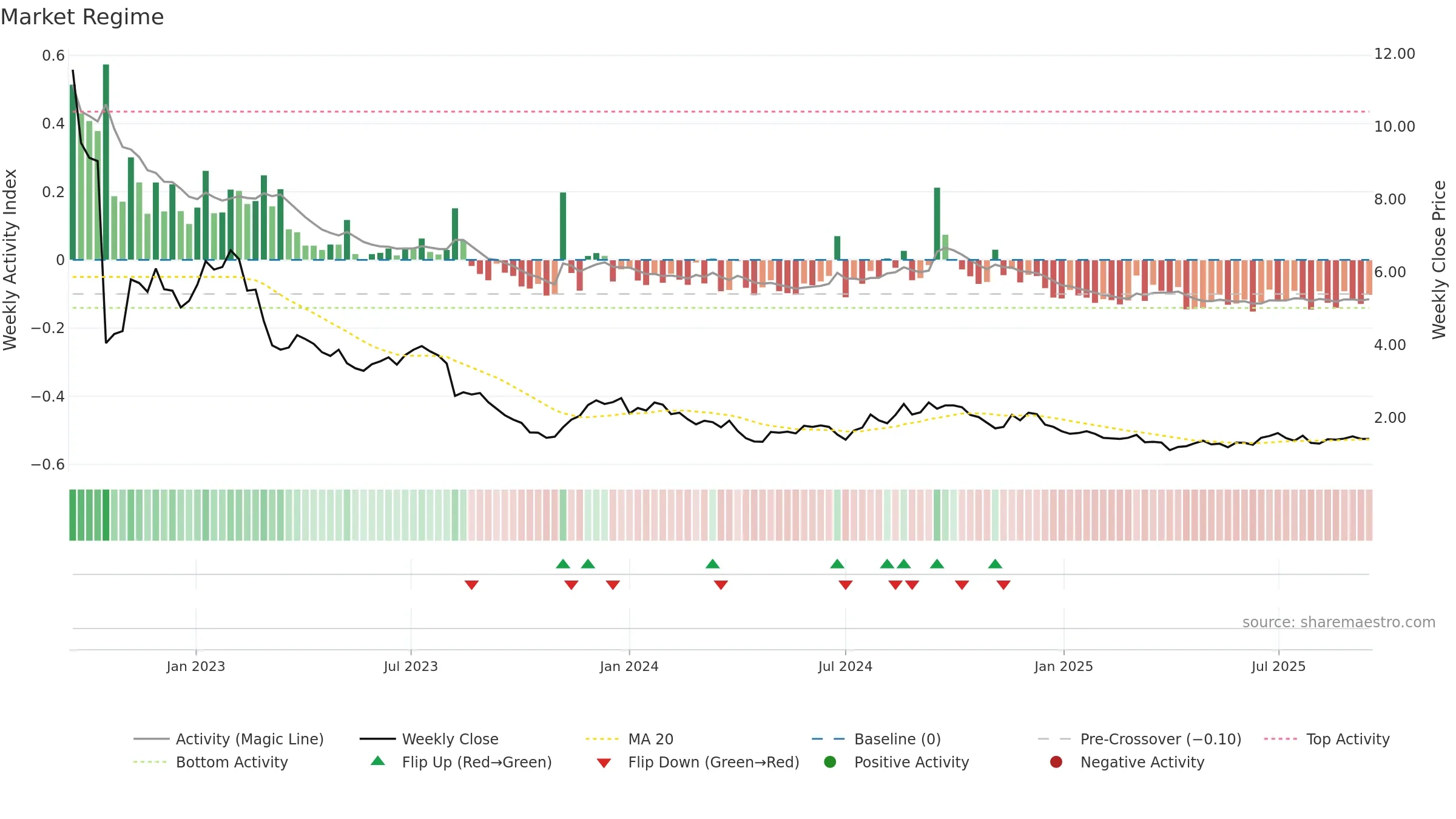
Task: Click the green flip-up marker just before Jul 2024
Action: point(837,564)
